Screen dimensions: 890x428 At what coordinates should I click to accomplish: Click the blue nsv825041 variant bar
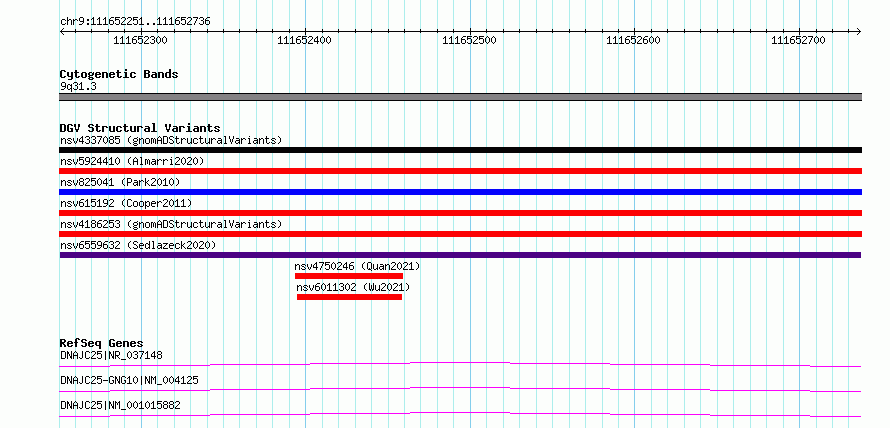click(460, 192)
